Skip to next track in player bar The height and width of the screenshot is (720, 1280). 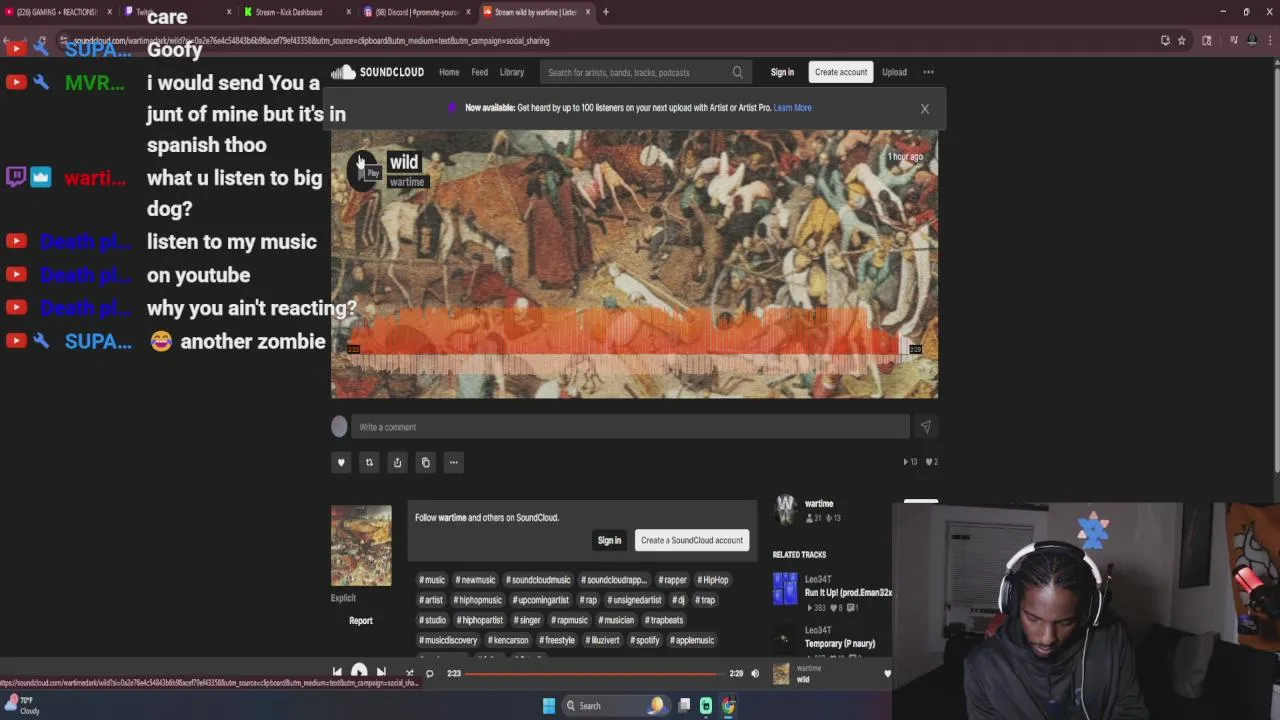tap(381, 673)
